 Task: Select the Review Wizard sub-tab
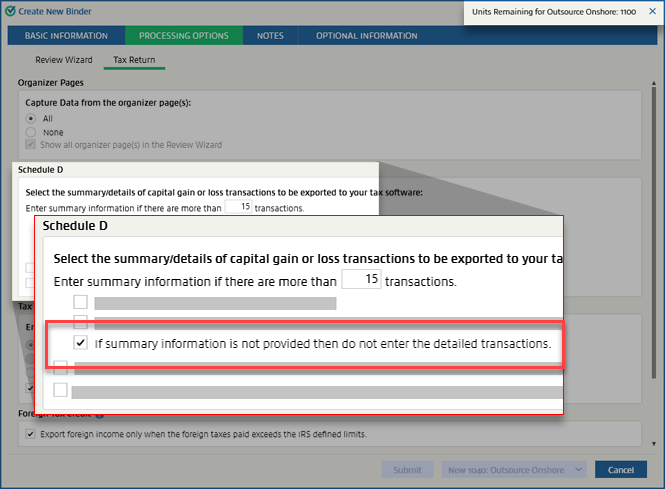point(64,60)
